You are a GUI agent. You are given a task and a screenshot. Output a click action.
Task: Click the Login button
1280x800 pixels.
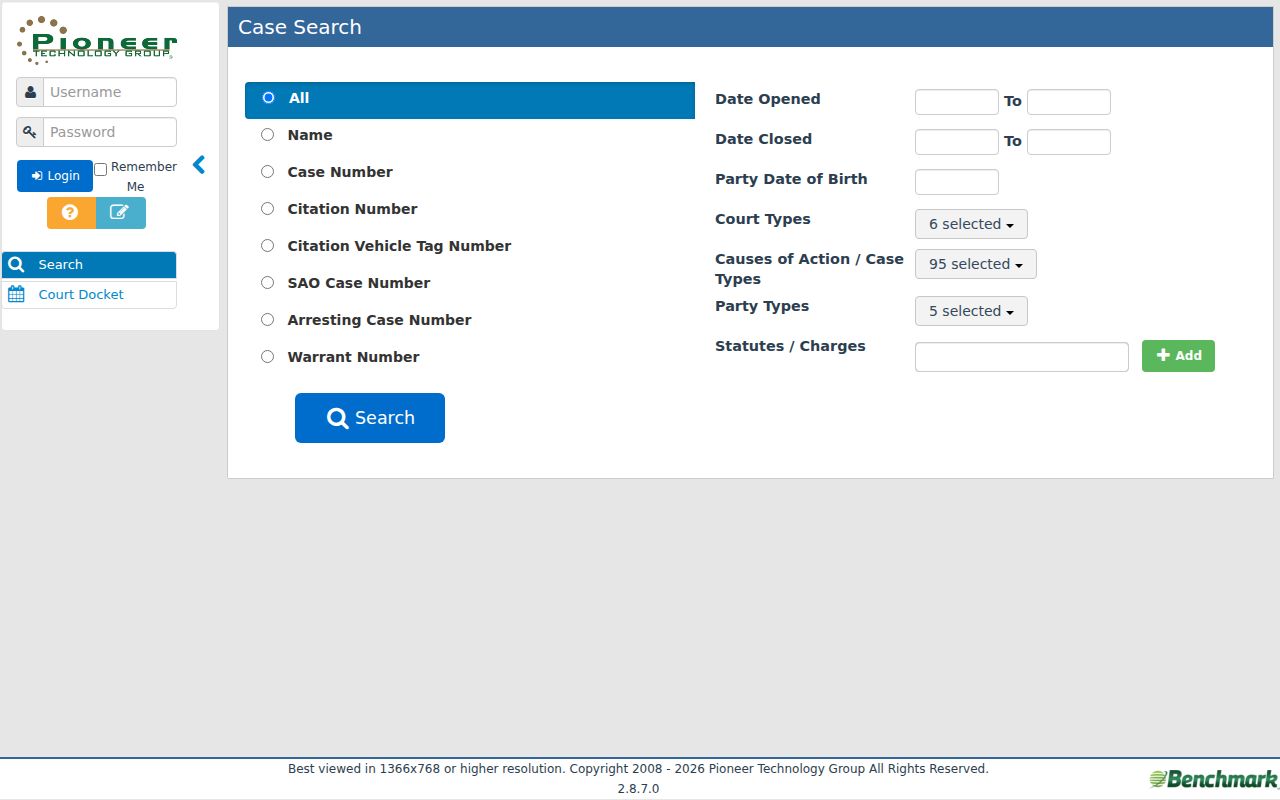coord(55,176)
